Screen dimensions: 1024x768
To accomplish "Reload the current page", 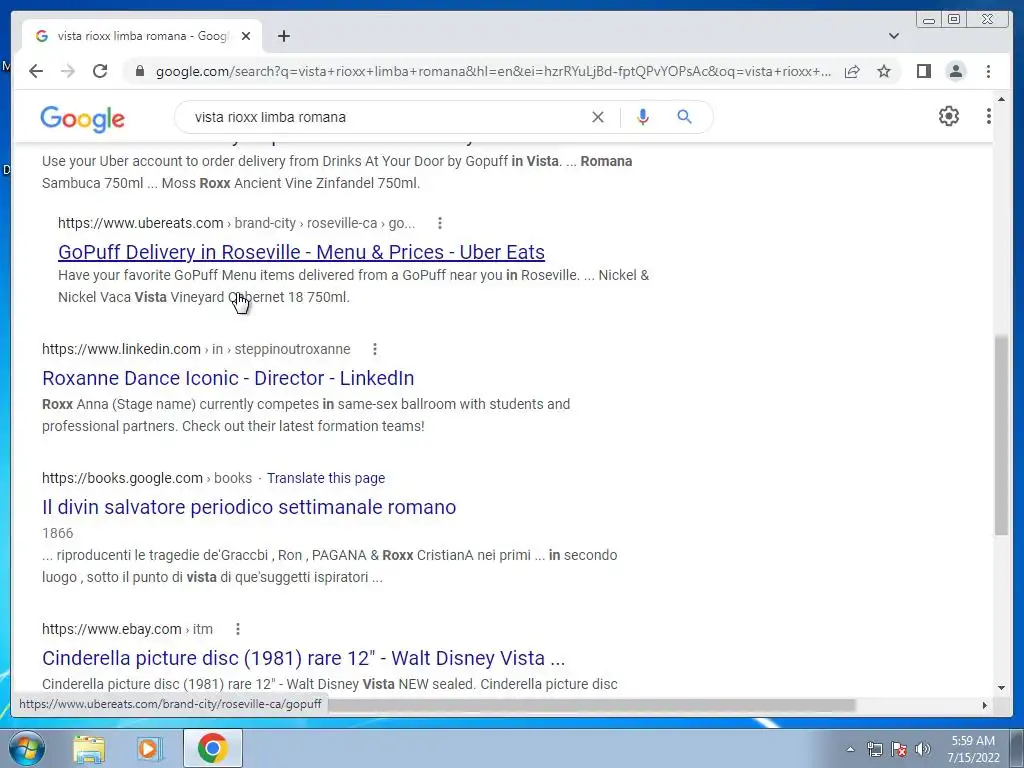I will click(100, 71).
